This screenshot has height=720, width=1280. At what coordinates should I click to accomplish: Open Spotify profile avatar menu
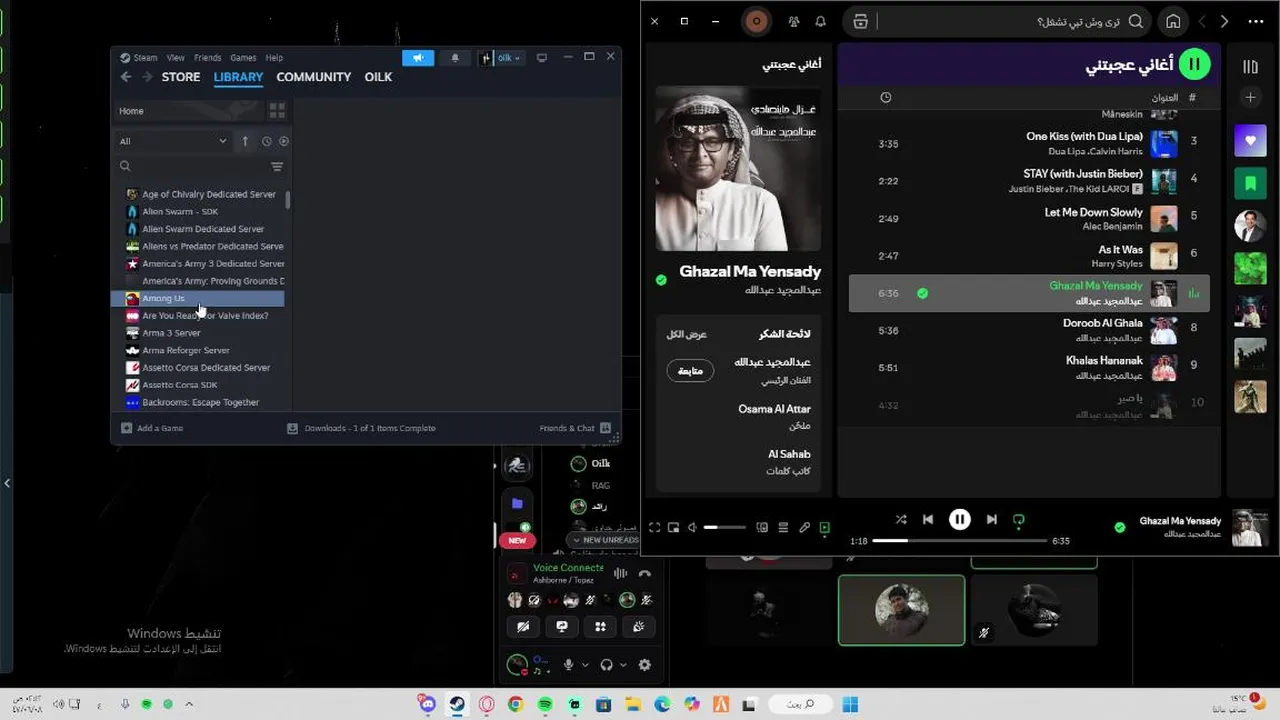click(756, 21)
